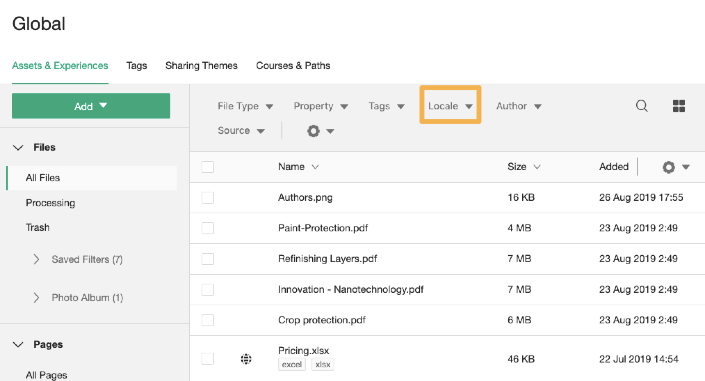
Task: Click the 6 MB size cell
Action: pos(519,320)
